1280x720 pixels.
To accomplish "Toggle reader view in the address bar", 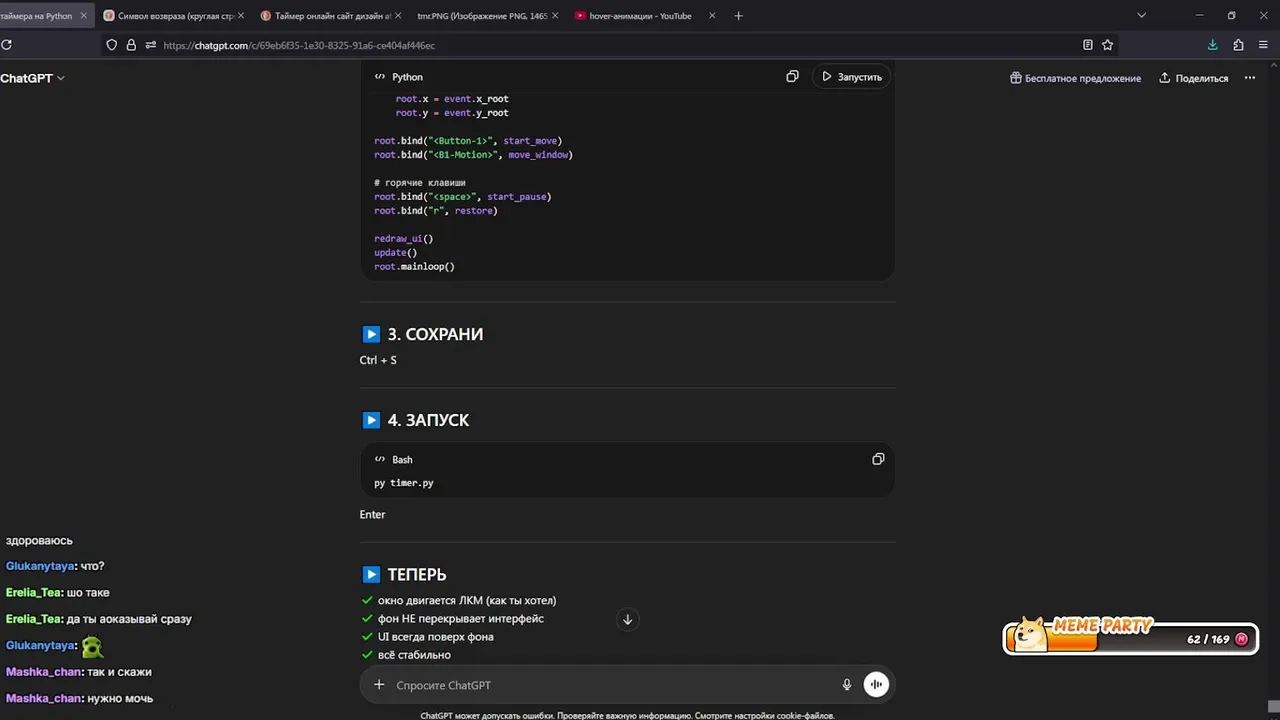I will [1087, 45].
